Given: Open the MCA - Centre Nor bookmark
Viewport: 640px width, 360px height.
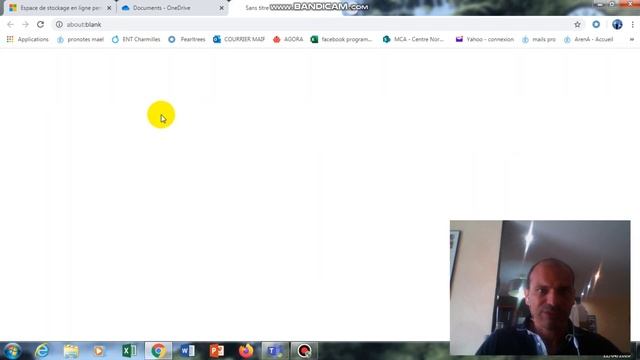Looking at the screenshot, I should (413, 39).
